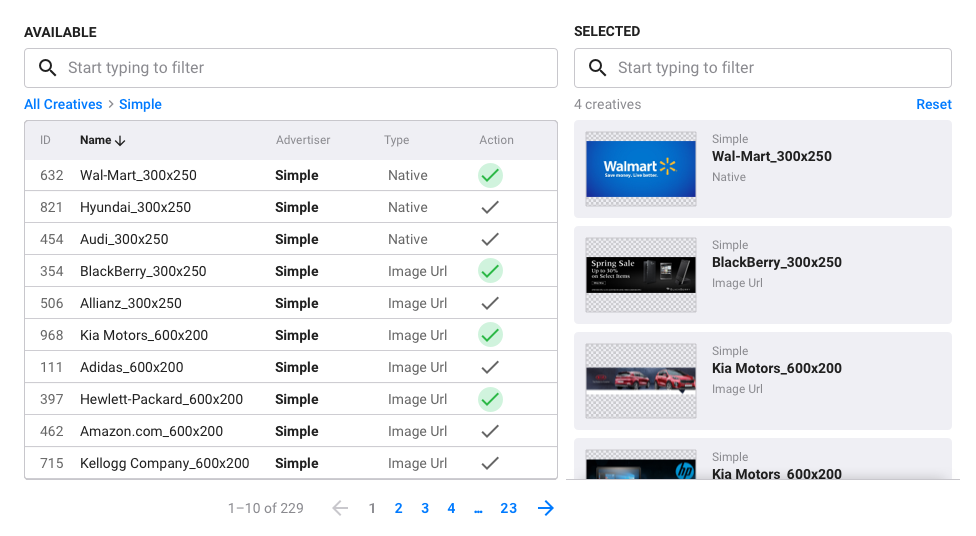Click the '1–10 of 229' range text

[x=266, y=509]
